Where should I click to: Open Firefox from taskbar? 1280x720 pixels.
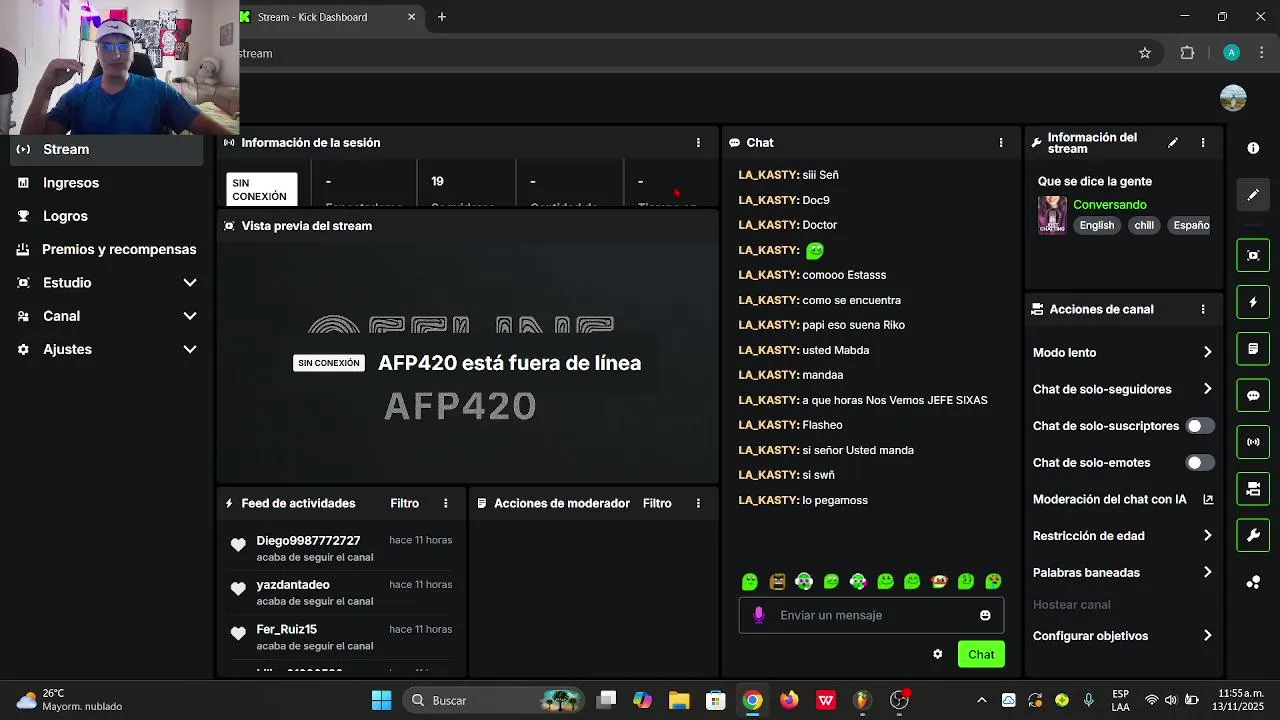(789, 701)
